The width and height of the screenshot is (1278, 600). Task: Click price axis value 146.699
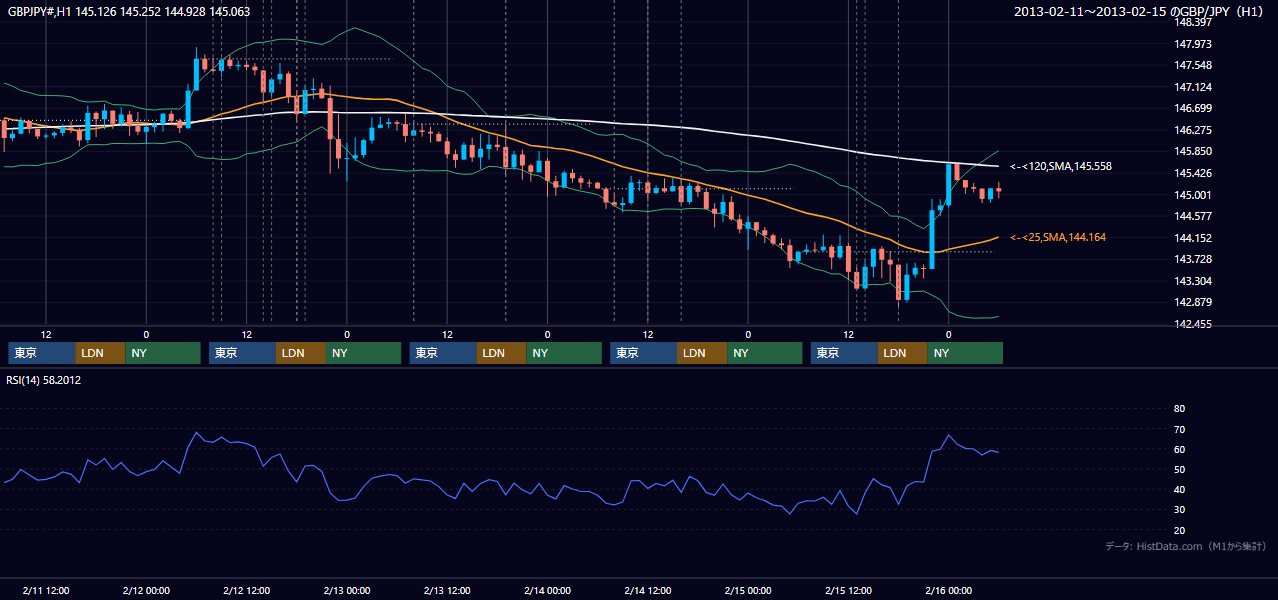tap(1193, 108)
